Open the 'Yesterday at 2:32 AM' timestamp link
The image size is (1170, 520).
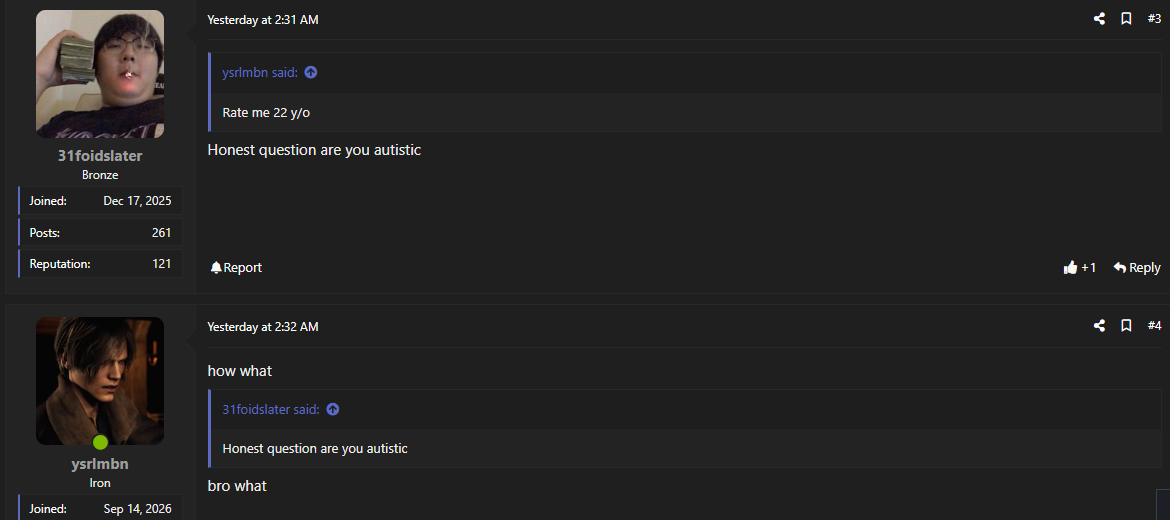pos(263,327)
